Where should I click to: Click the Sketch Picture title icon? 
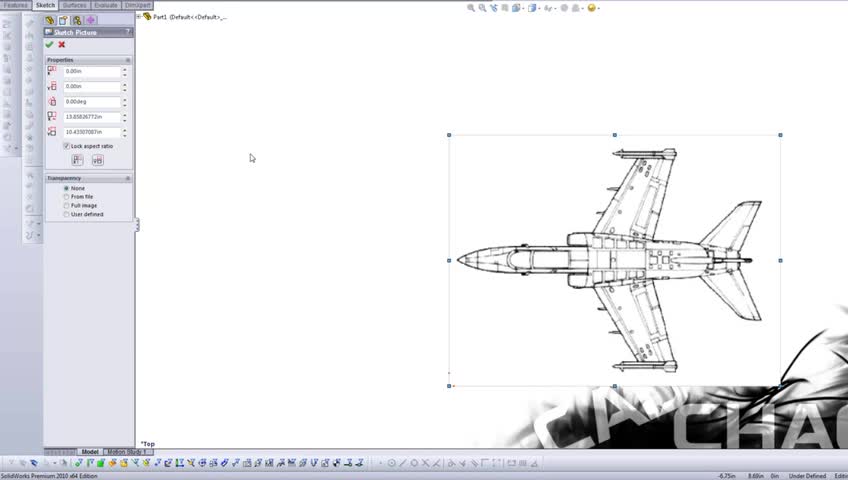tap(49, 32)
